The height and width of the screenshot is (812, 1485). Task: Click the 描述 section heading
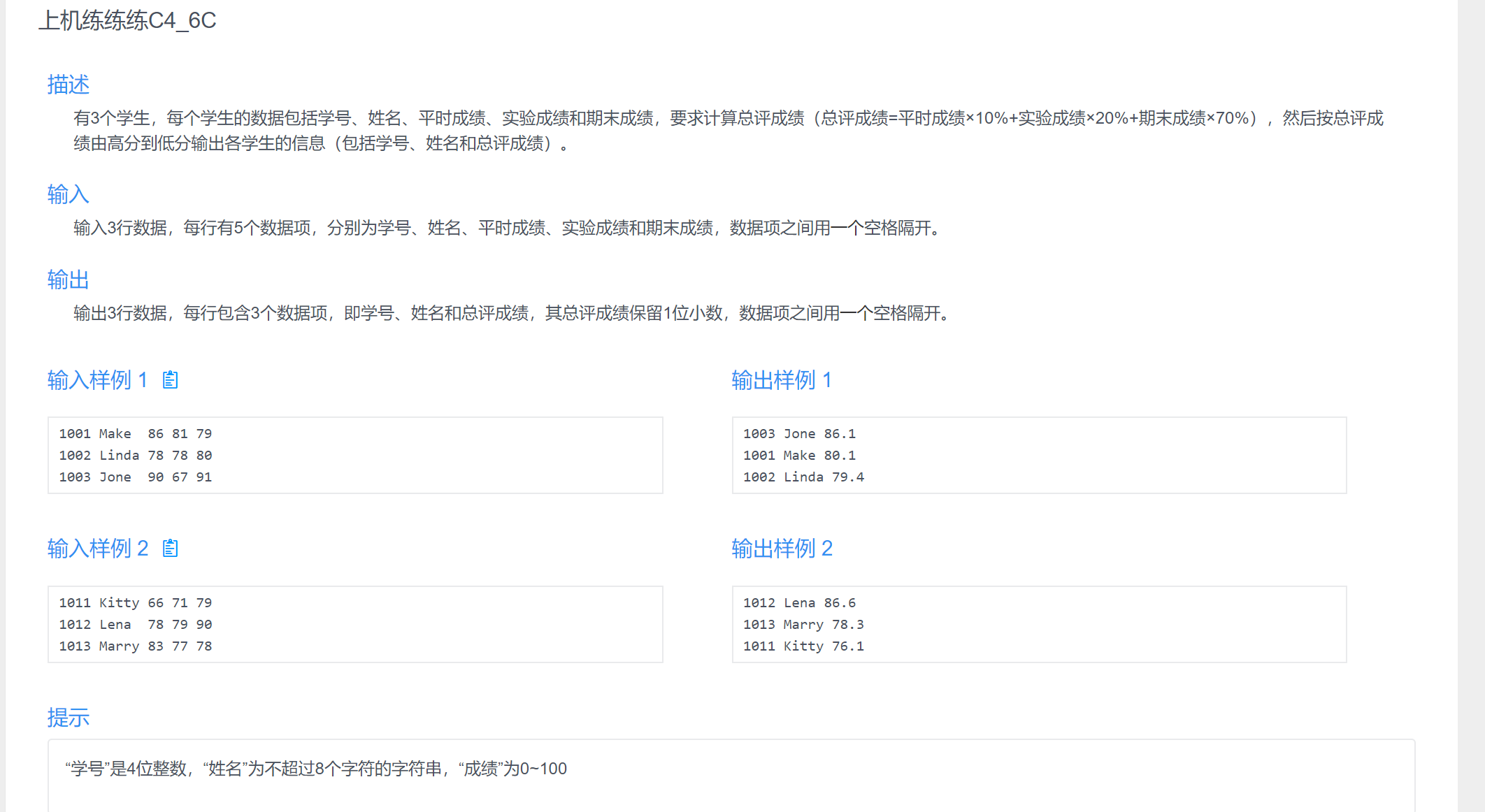click(68, 85)
